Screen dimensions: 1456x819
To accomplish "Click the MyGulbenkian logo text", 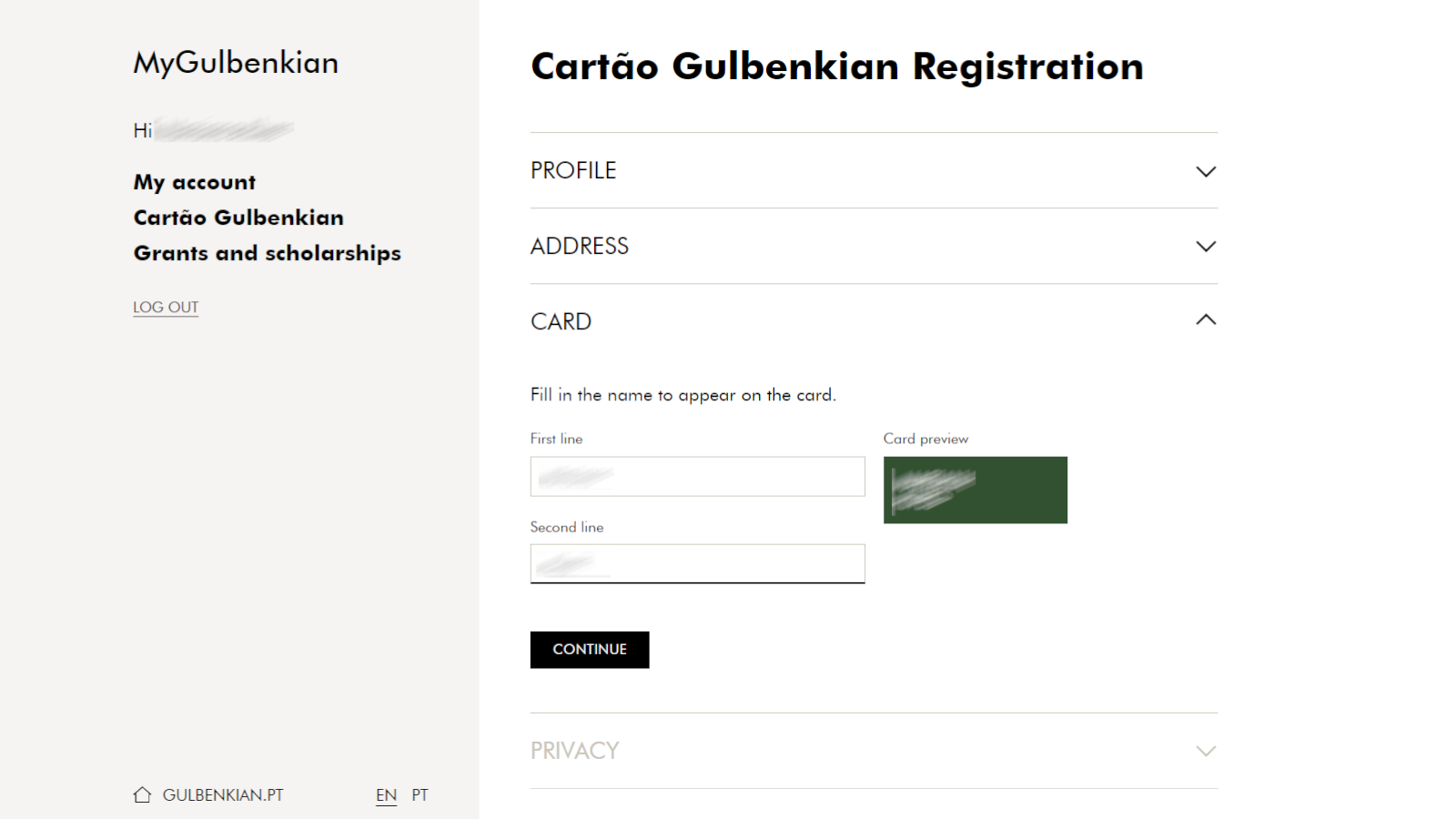I will pos(237,63).
